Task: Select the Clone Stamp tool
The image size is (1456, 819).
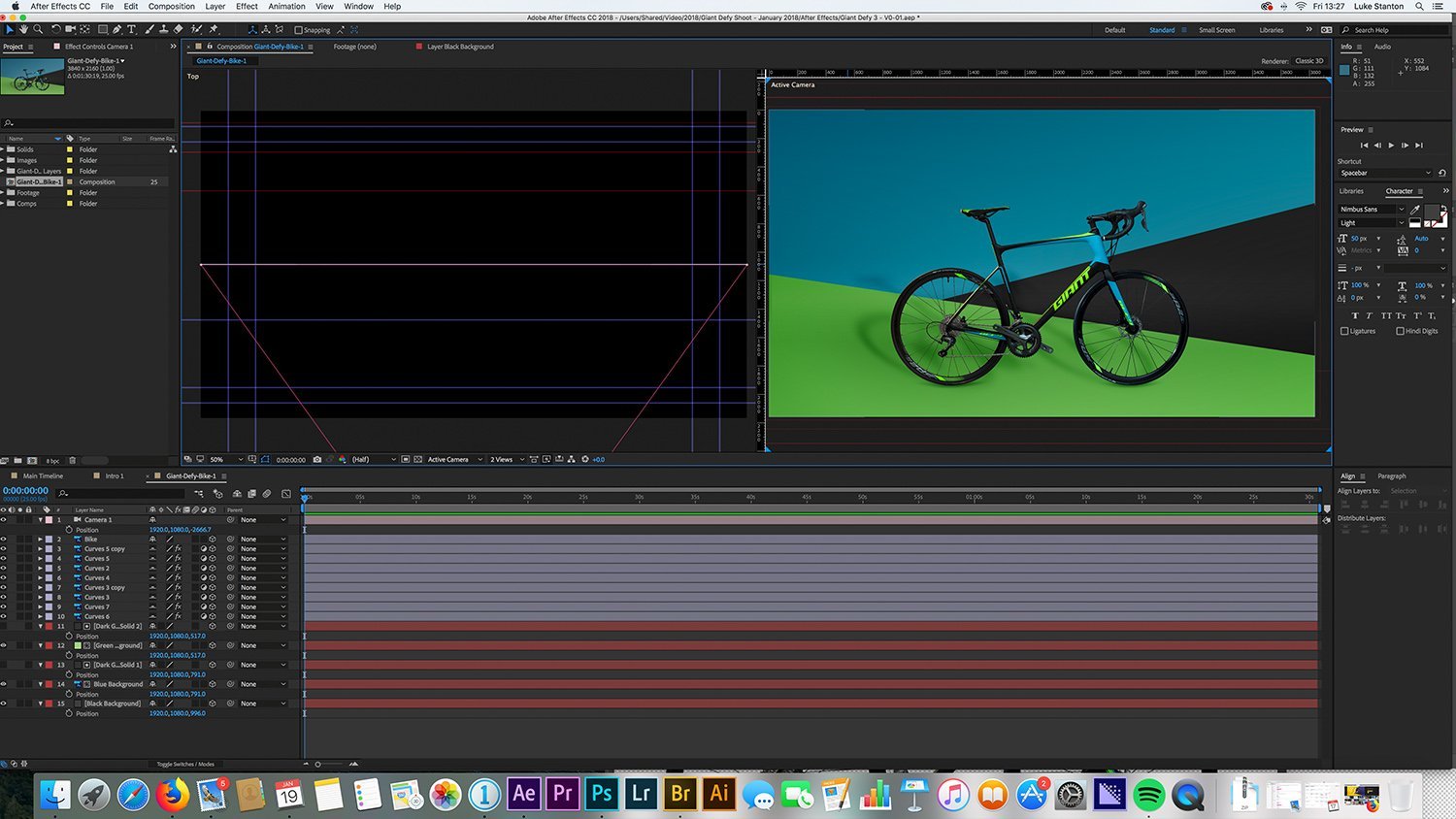Action: [x=164, y=29]
